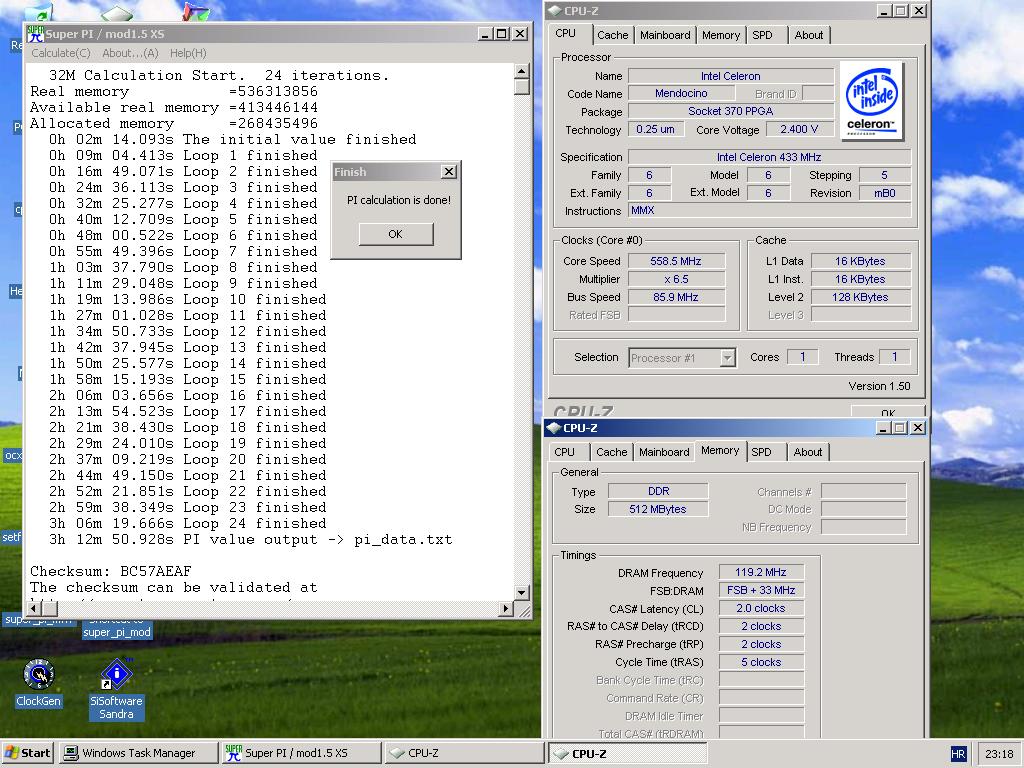
Task: Click Super PI horizontal scrollbar right arrow
Action: tap(505, 608)
